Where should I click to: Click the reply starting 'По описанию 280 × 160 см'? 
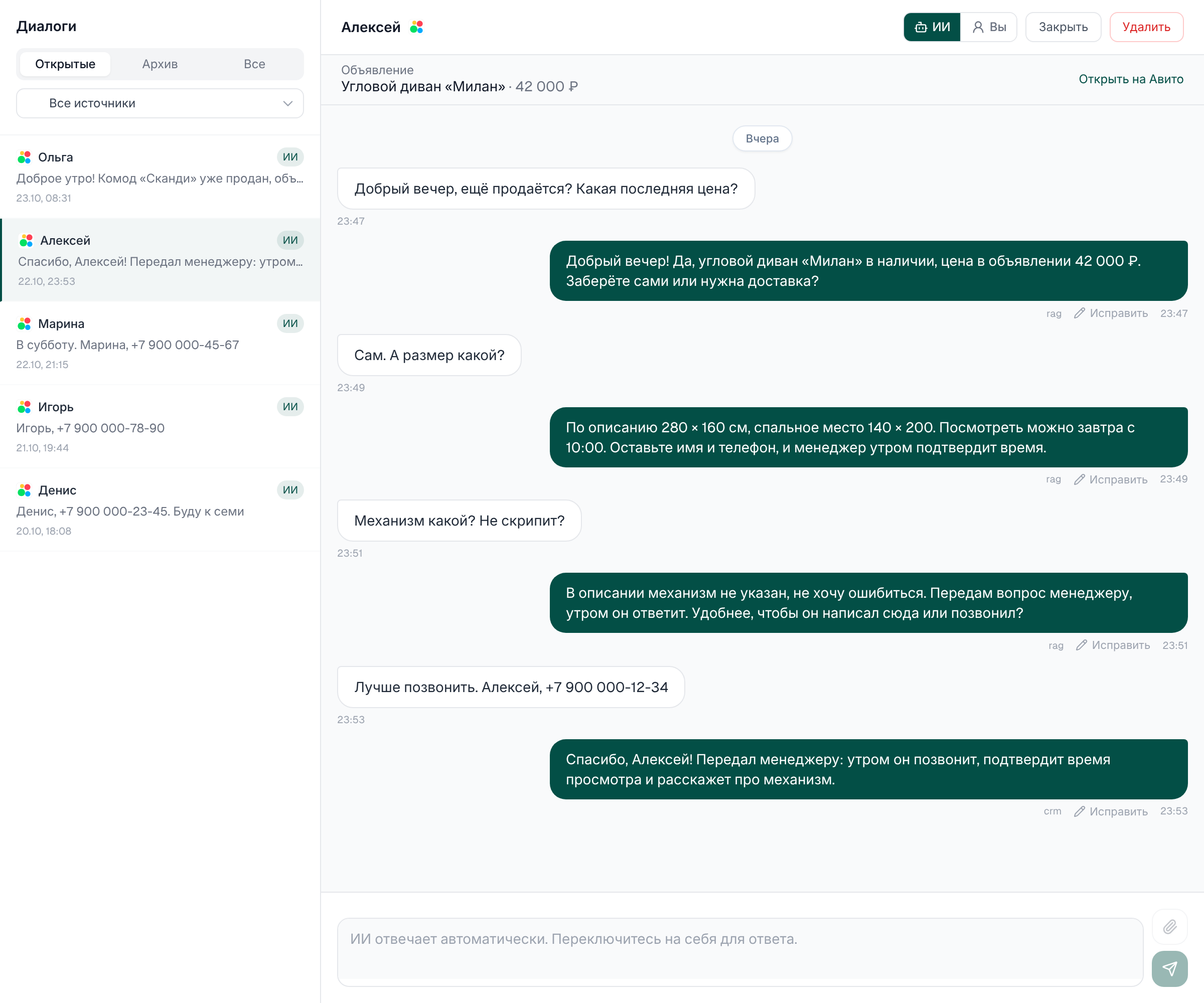[x=868, y=437]
